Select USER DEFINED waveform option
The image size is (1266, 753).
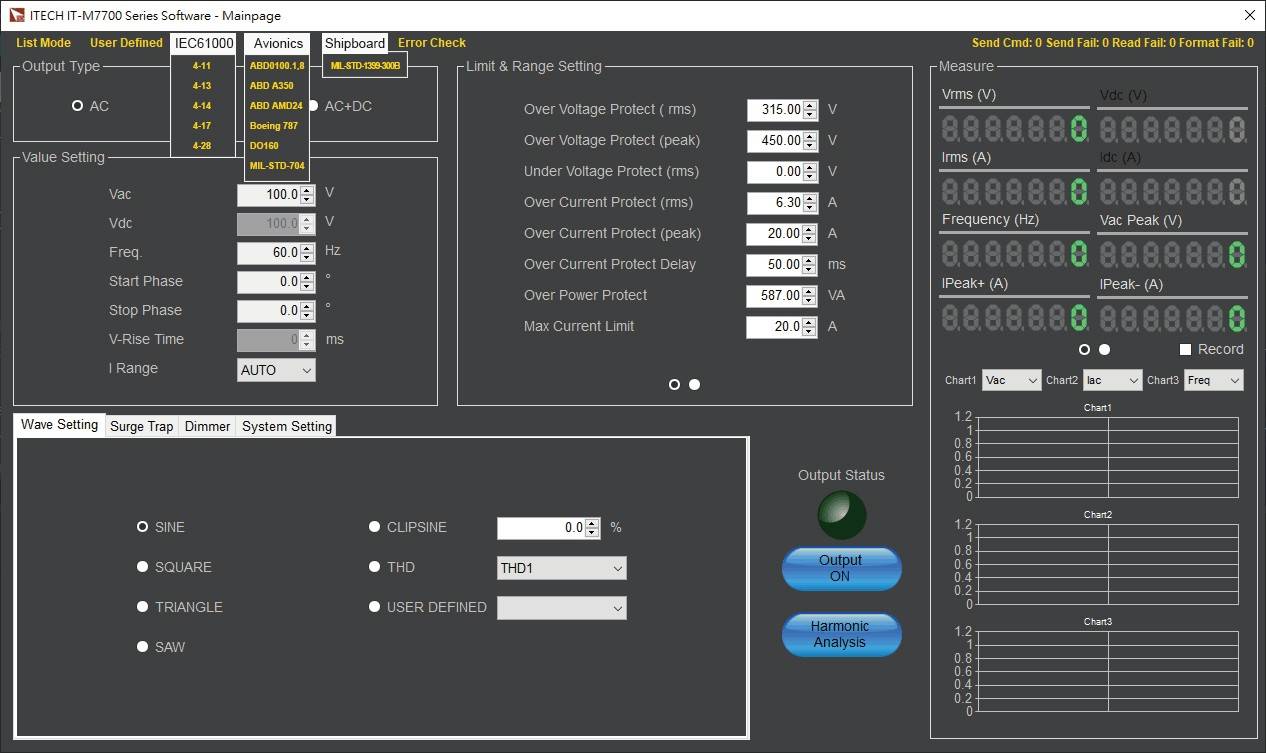coord(375,607)
